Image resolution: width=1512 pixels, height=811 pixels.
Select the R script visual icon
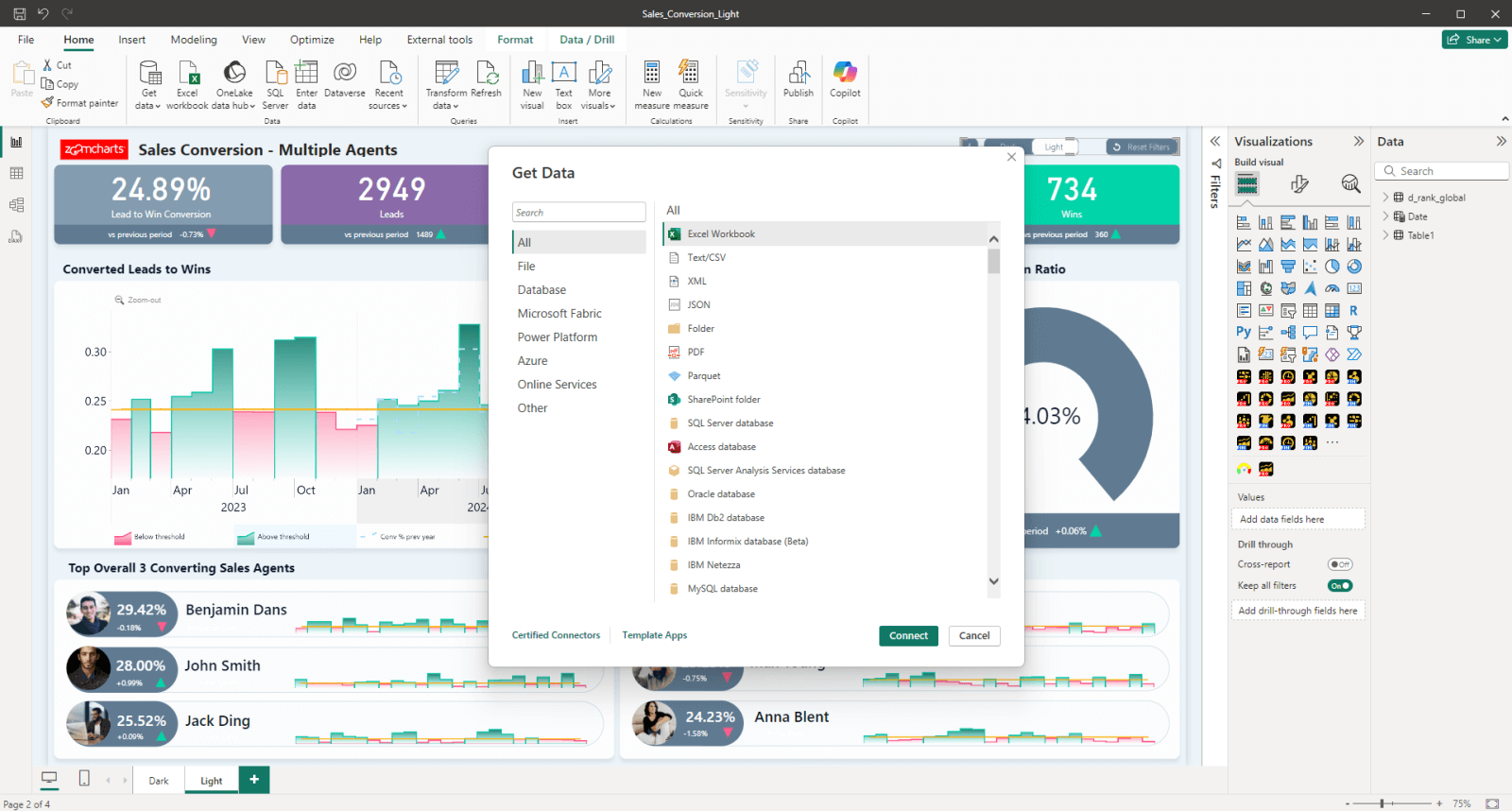point(1354,310)
